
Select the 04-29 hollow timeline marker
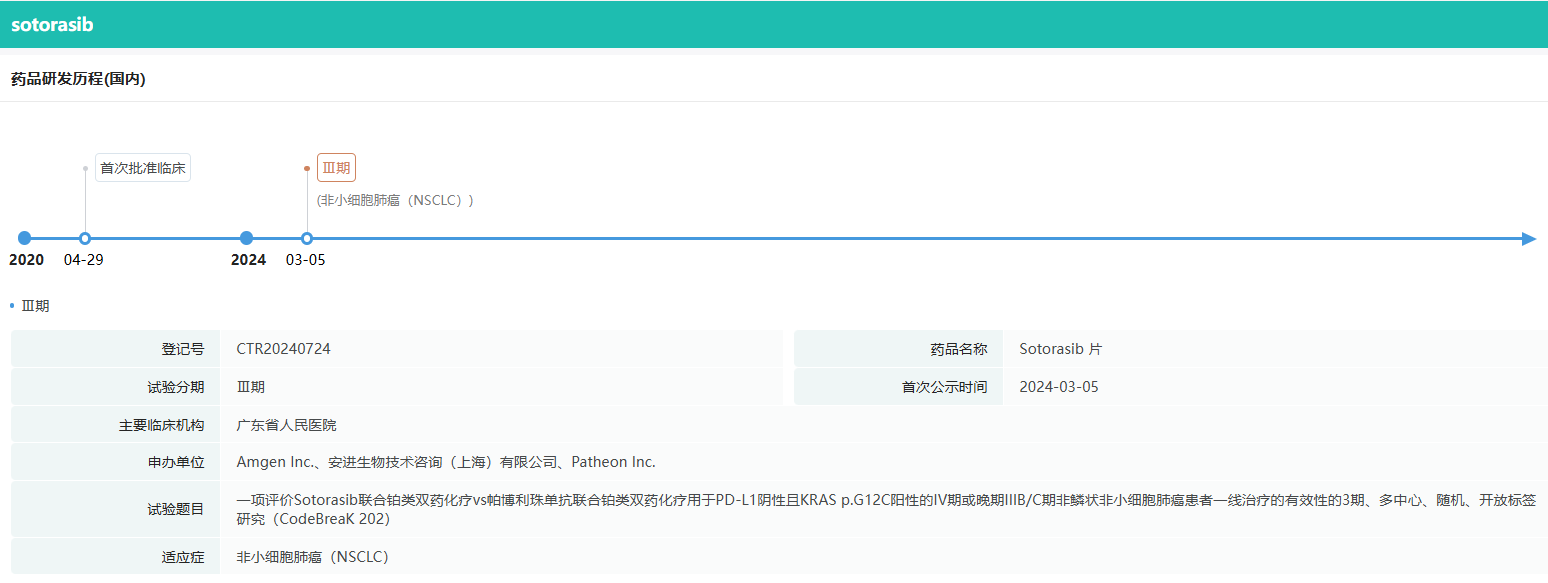click(85, 238)
